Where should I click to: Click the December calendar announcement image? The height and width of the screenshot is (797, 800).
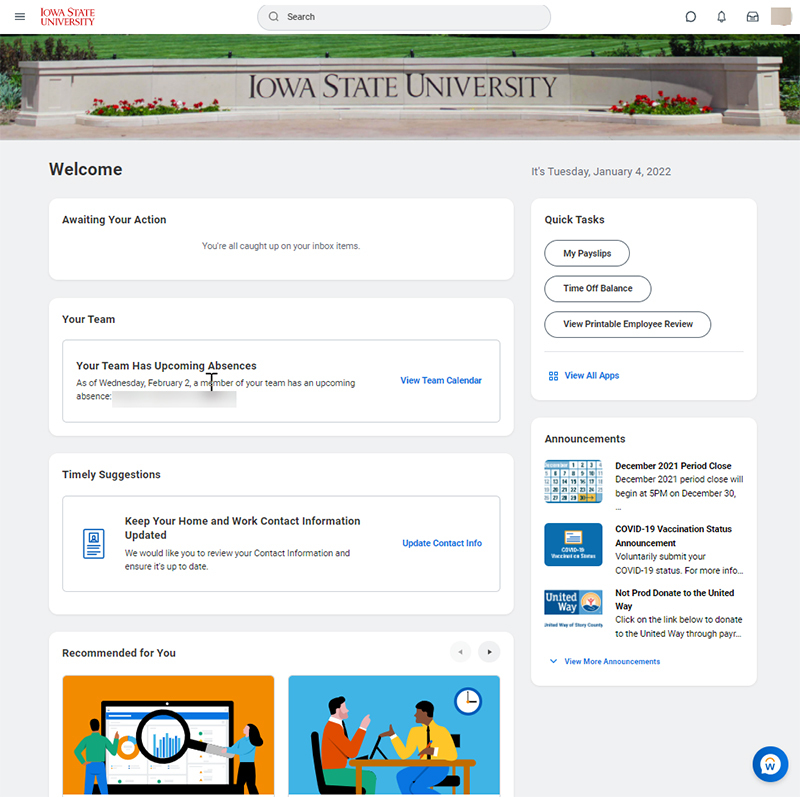pyautogui.click(x=573, y=481)
